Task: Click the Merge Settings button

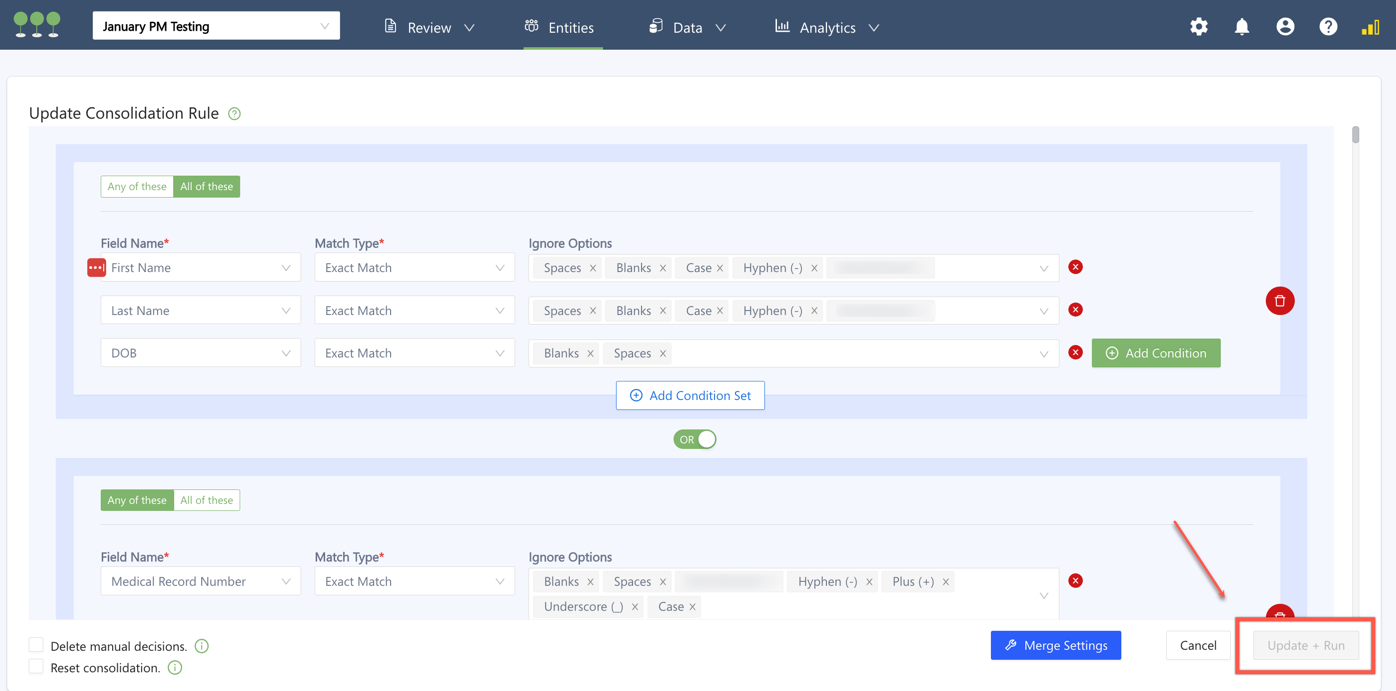Action: coord(1055,645)
